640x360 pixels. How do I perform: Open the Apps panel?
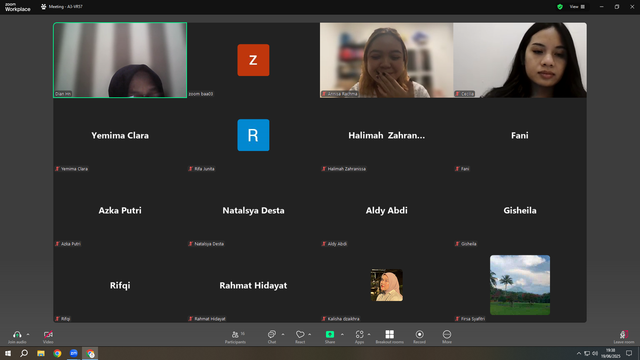359,337
